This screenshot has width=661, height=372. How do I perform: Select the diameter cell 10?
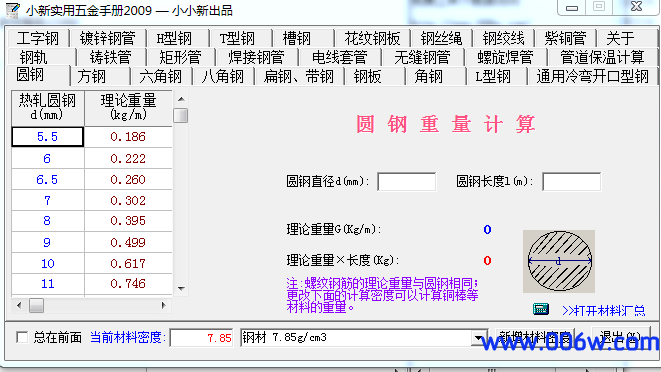click(x=47, y=264)
